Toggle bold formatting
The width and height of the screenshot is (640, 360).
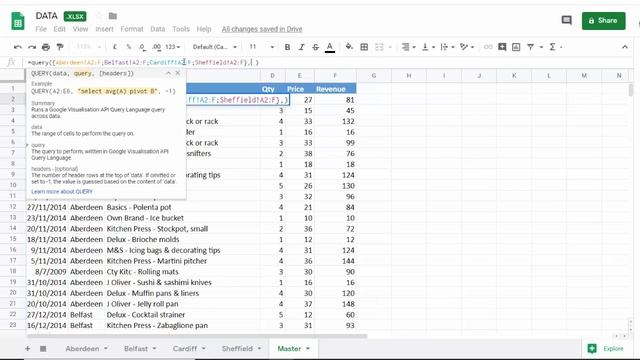(x=287, y=47)
